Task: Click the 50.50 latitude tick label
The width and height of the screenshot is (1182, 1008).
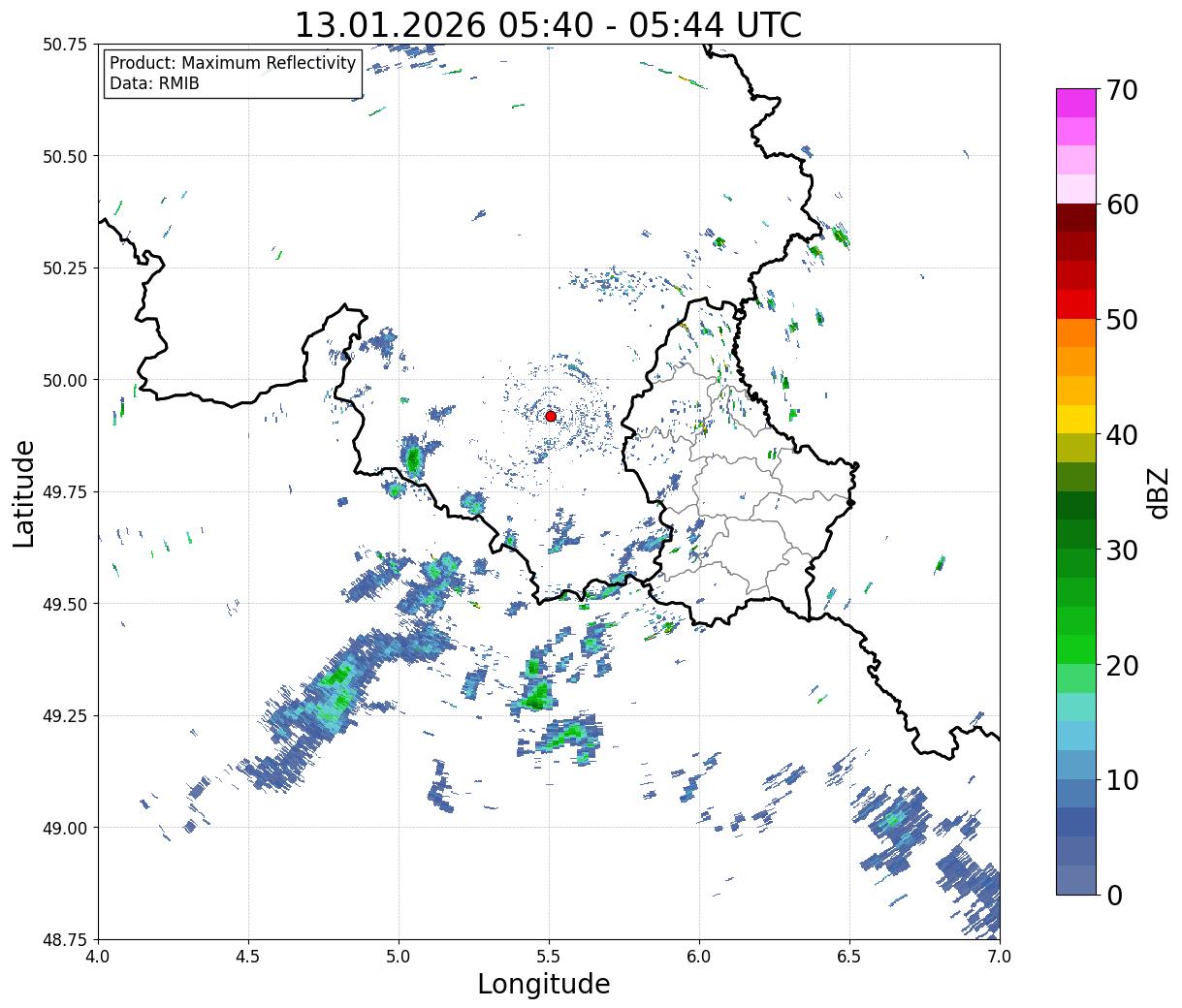Action: tap(65, 156)
